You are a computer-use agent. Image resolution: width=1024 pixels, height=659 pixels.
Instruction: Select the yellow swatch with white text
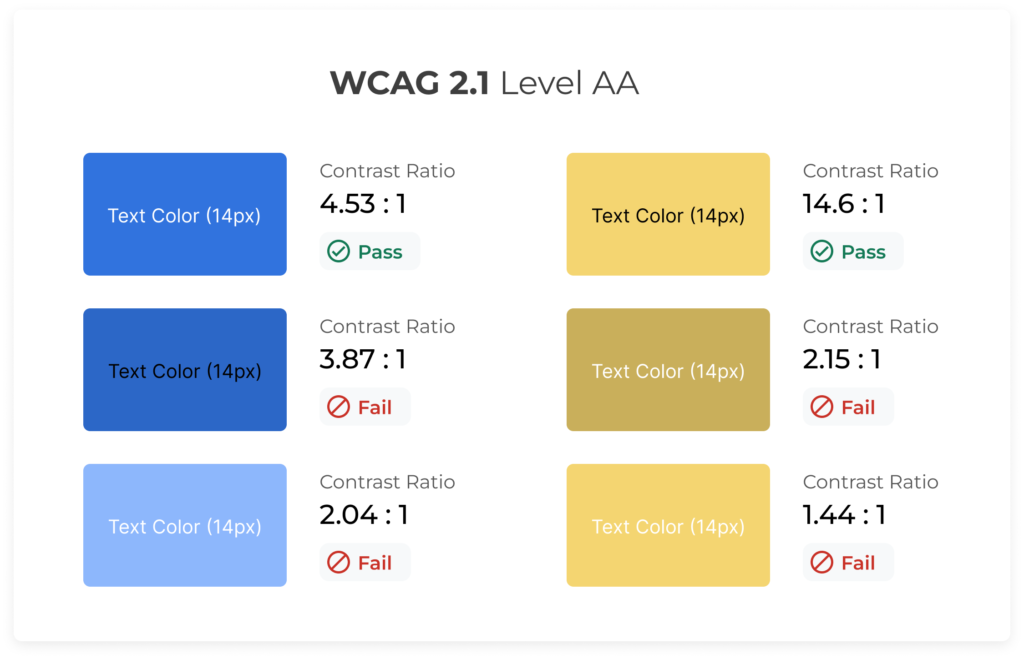click(668, 525)
